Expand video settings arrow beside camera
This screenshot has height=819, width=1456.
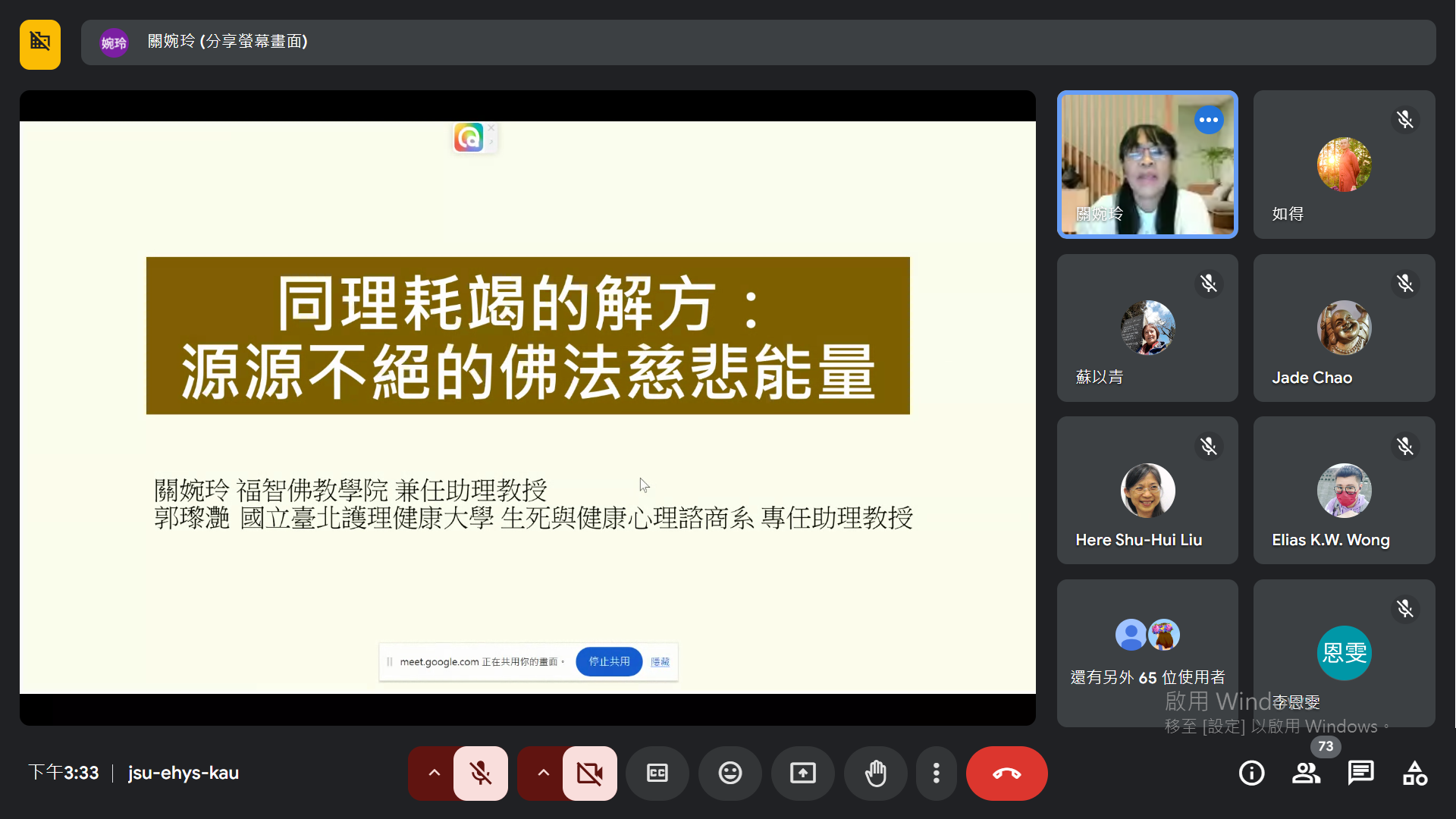point(543,773)
